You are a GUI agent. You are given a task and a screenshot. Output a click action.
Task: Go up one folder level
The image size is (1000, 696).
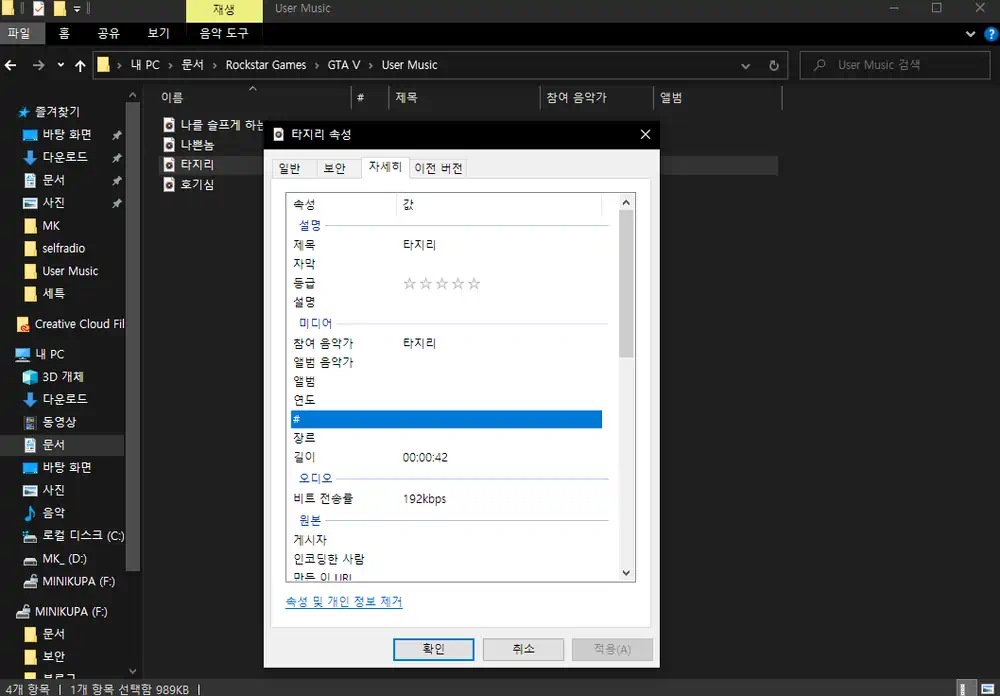point(80,65)
